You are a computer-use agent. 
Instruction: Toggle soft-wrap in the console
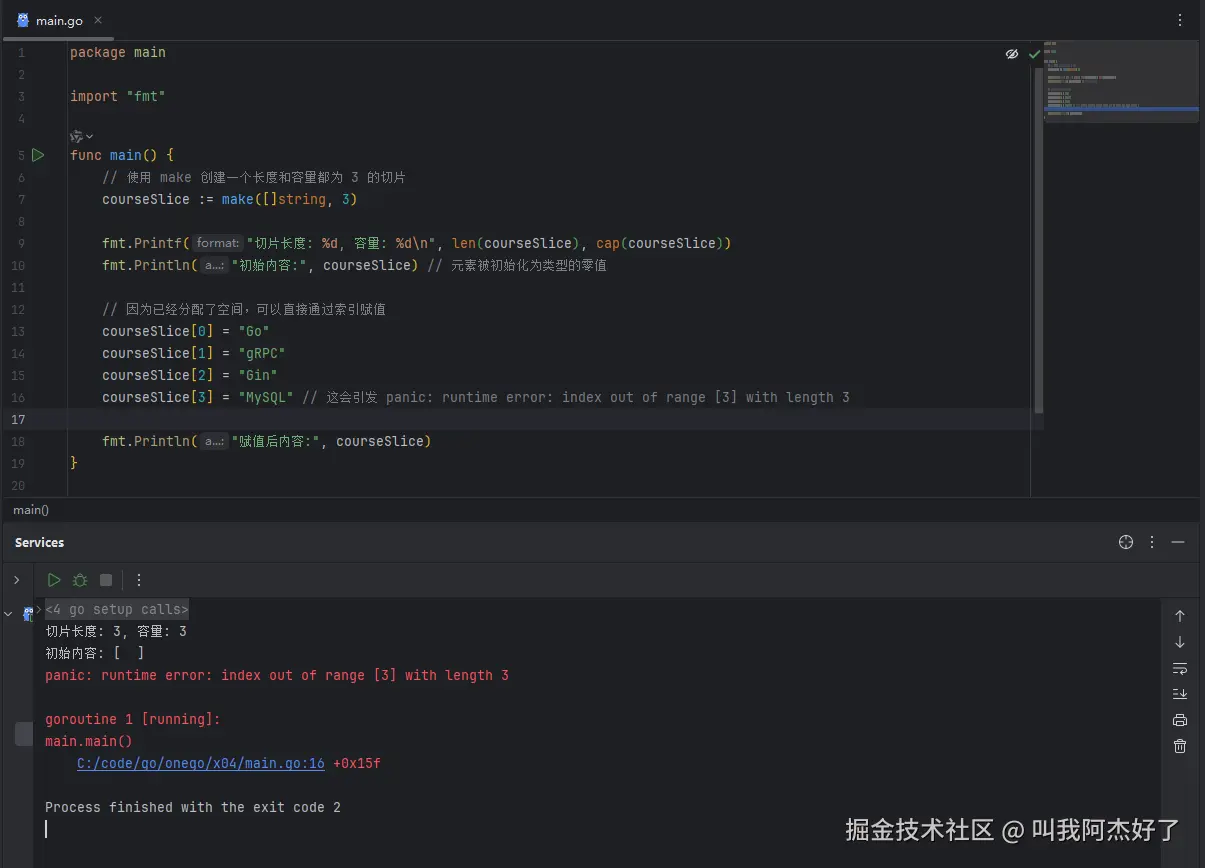[x=1180, y=668]
